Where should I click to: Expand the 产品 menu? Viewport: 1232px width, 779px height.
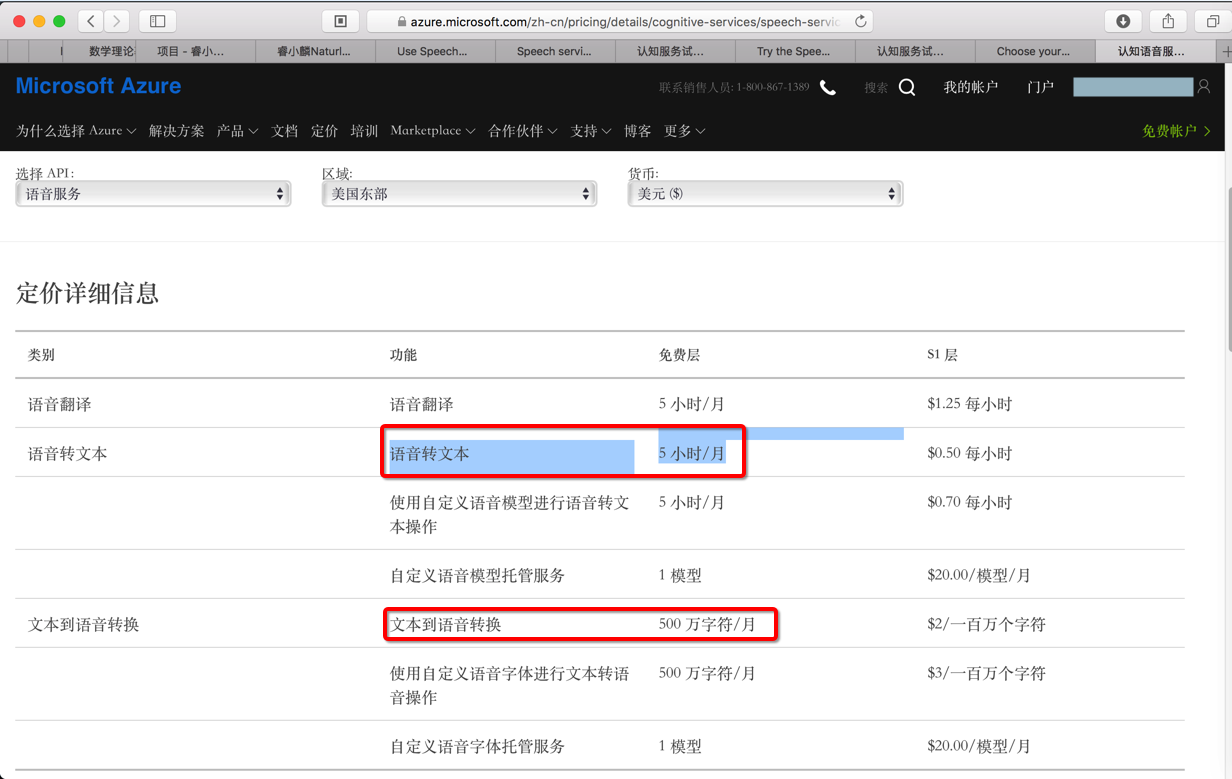pos(237,131)
